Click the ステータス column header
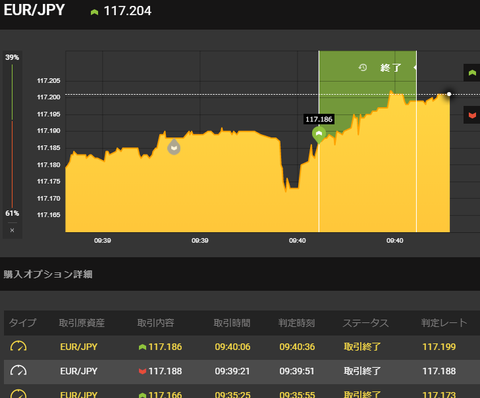Viewport: 480px width, 398px height. tap(366, 323)
